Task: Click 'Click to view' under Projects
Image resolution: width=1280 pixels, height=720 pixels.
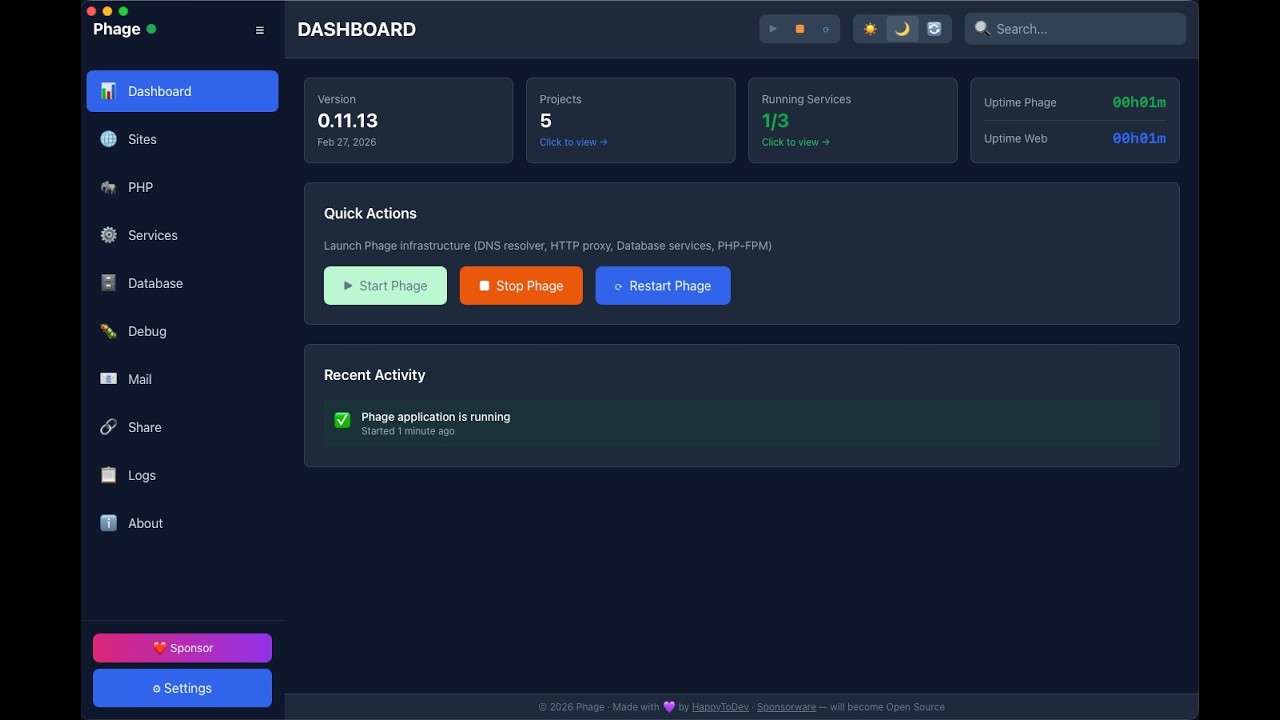Action: (x=573, y=142)
